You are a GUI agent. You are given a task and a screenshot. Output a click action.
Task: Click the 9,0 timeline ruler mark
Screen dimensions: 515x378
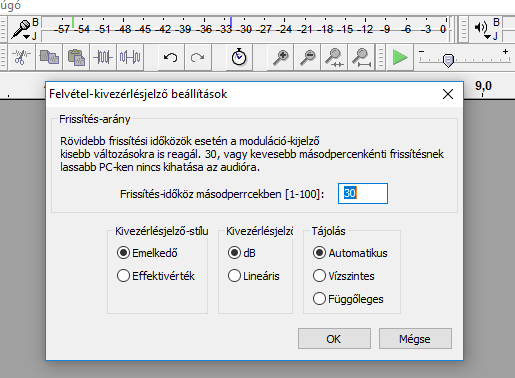pos(483,86)
